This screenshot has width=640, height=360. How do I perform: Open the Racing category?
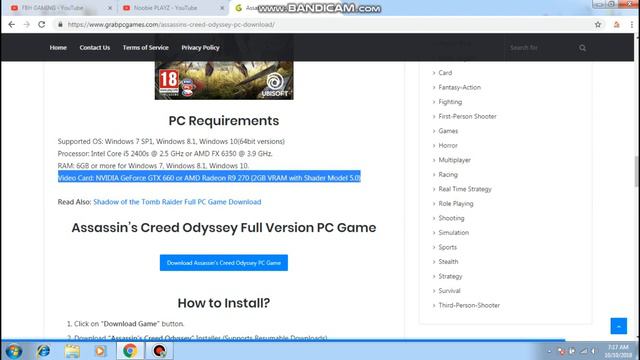[448, 174]
